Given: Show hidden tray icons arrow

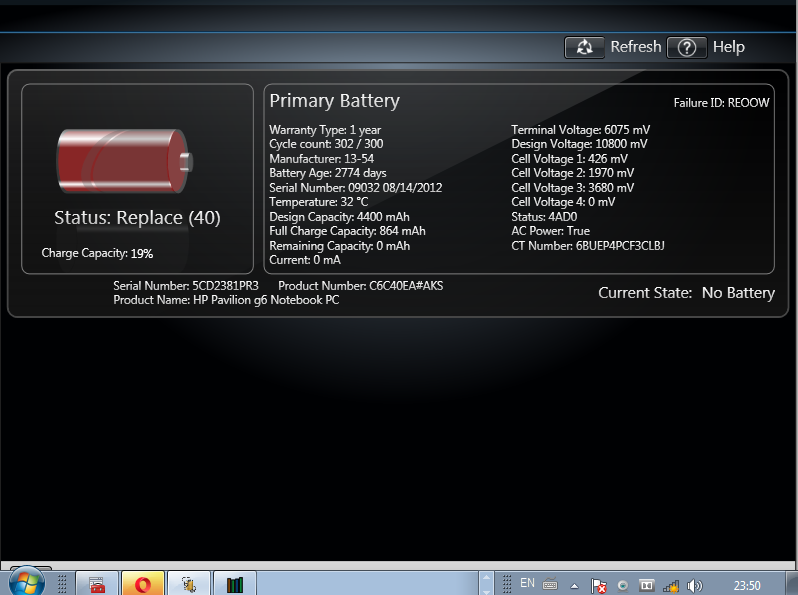Looking at the screenshot, I should [574, 586].
